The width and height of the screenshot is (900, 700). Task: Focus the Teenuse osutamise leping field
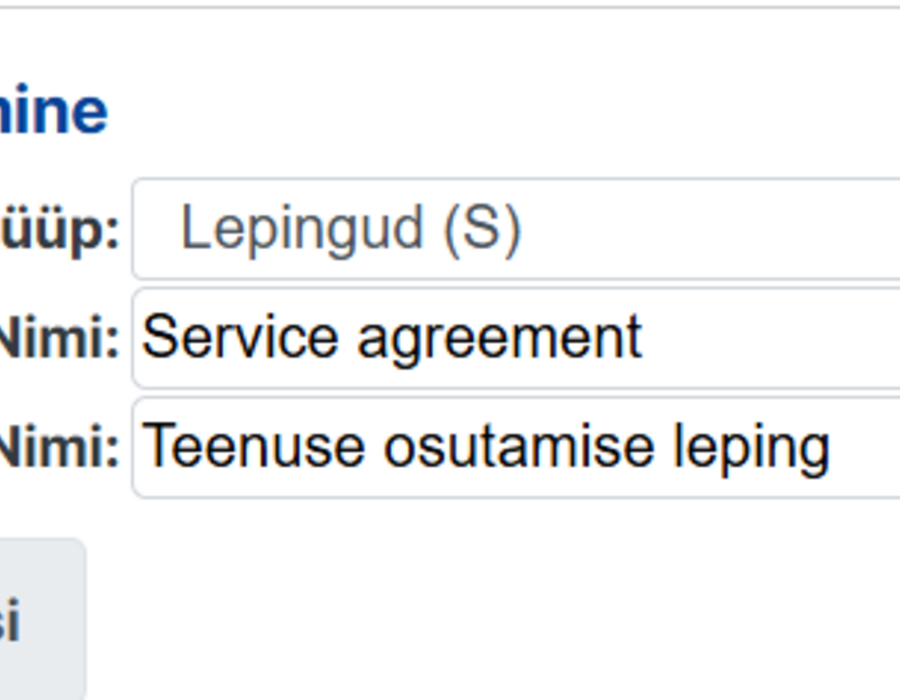click(515, 448)
